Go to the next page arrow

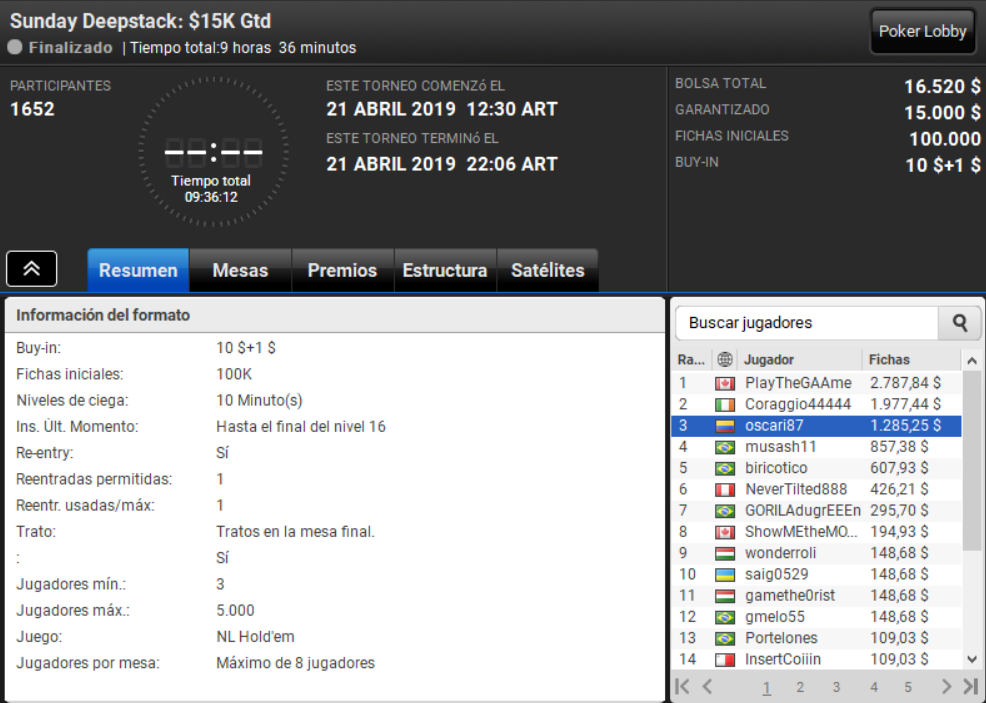[946, 687]
